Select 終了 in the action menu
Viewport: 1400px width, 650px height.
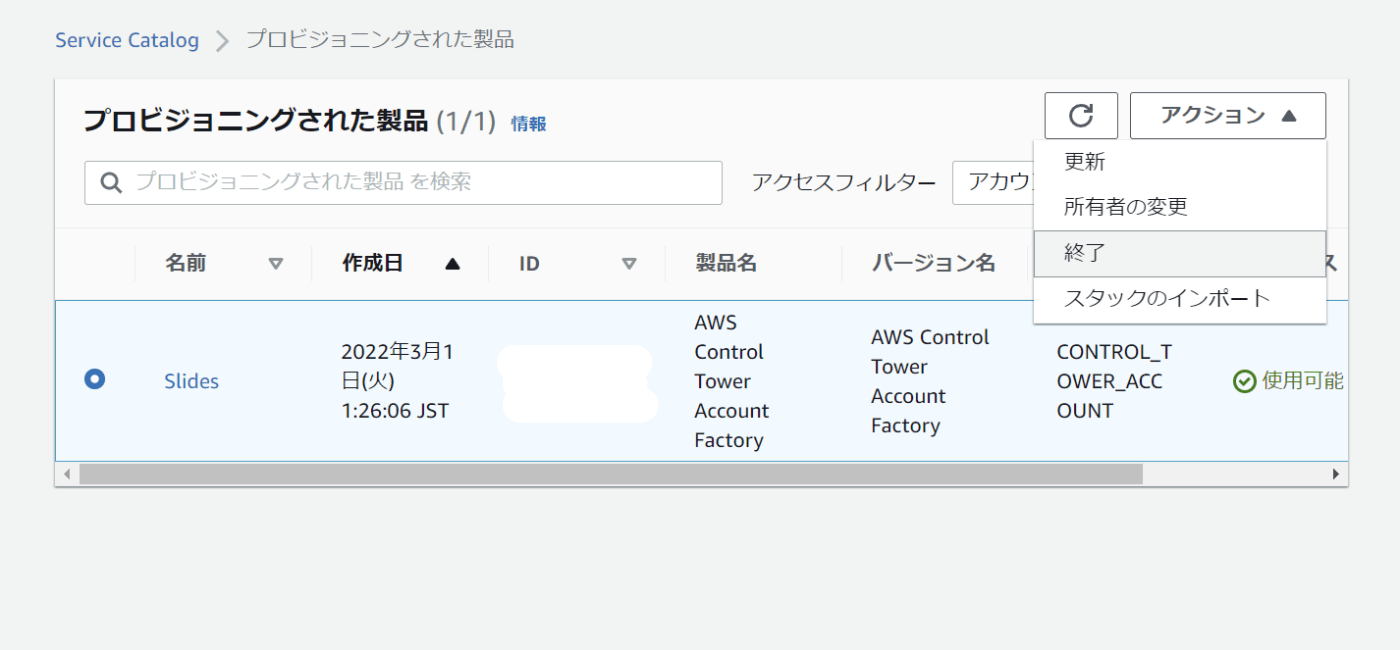[x=1180, y=253]
